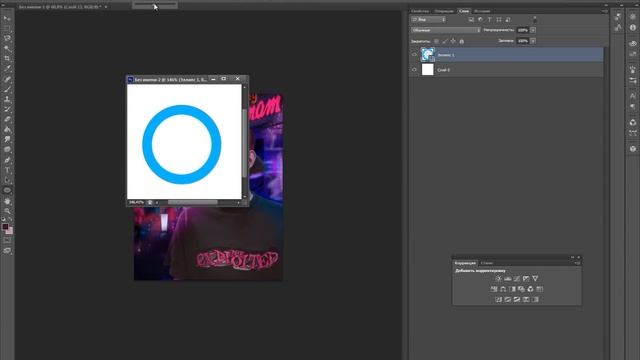This screenshot has width=640, height=360.
Task: Select the Eyedropper tool
Action: tap(7, 69)
